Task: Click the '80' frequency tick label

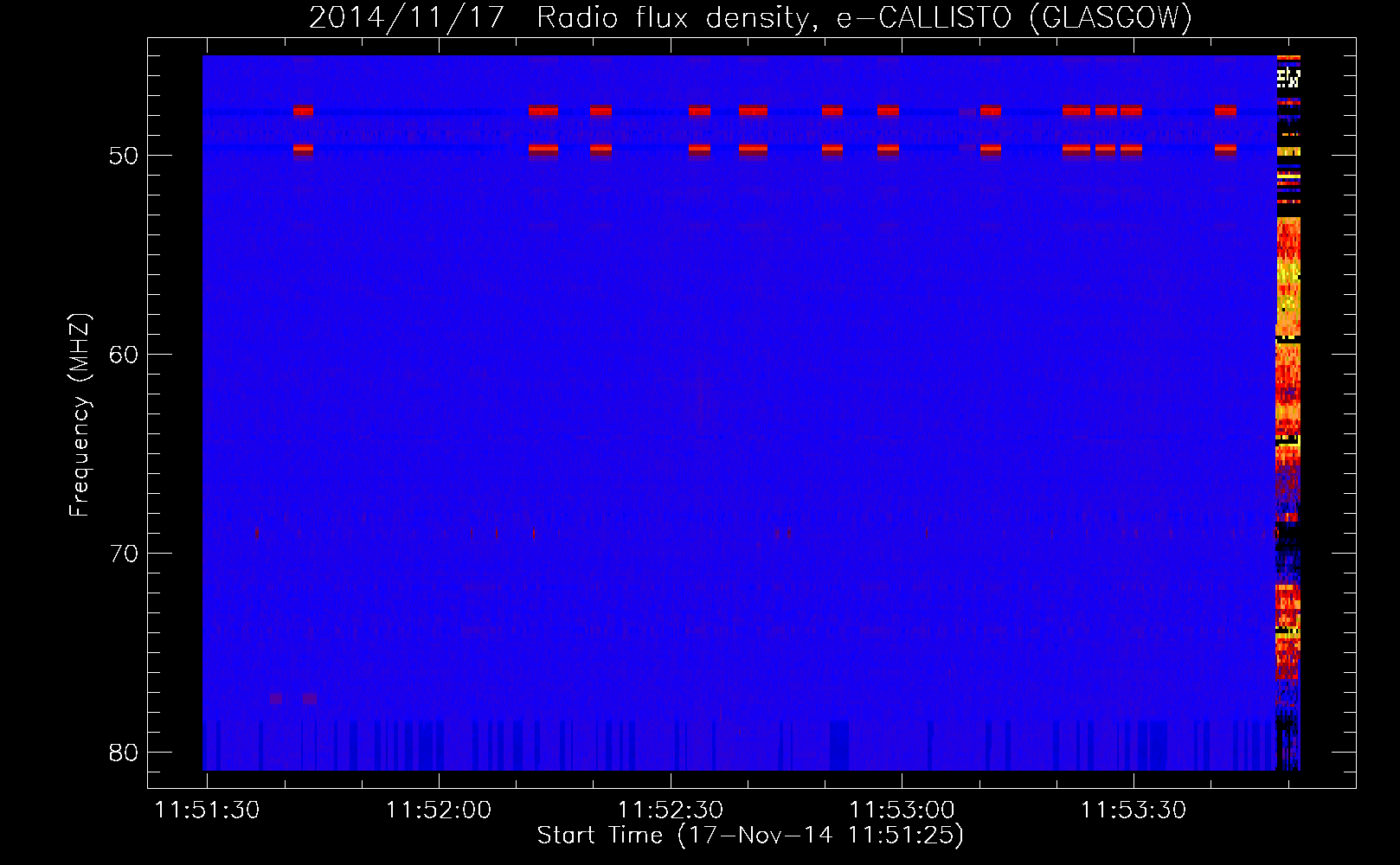Action: [x=124, y=753]
